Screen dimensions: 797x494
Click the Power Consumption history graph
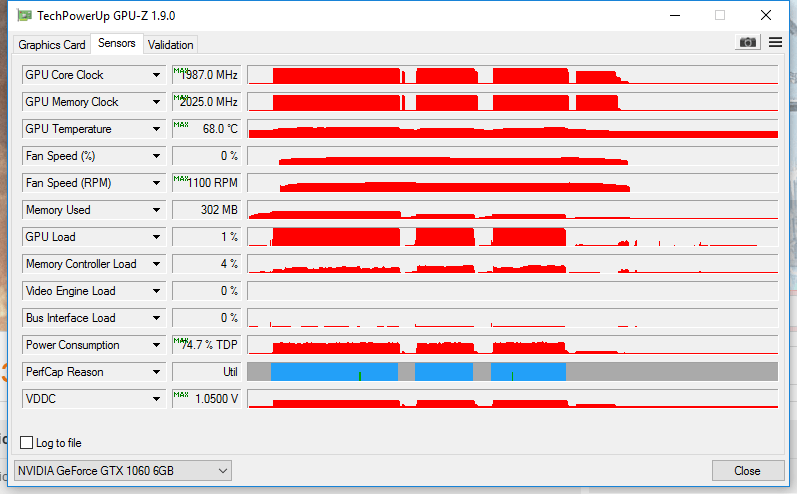512,345
